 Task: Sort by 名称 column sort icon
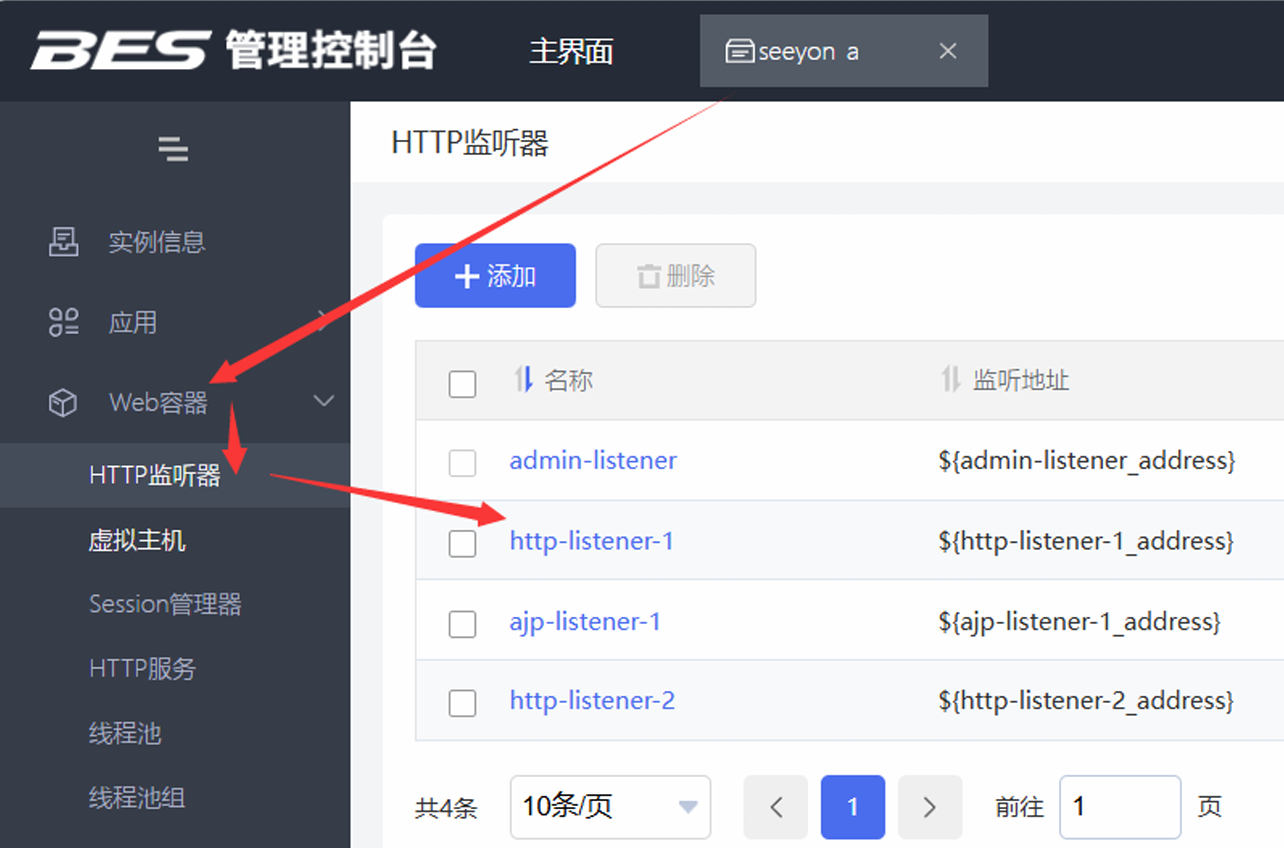(x=523, y=379)
